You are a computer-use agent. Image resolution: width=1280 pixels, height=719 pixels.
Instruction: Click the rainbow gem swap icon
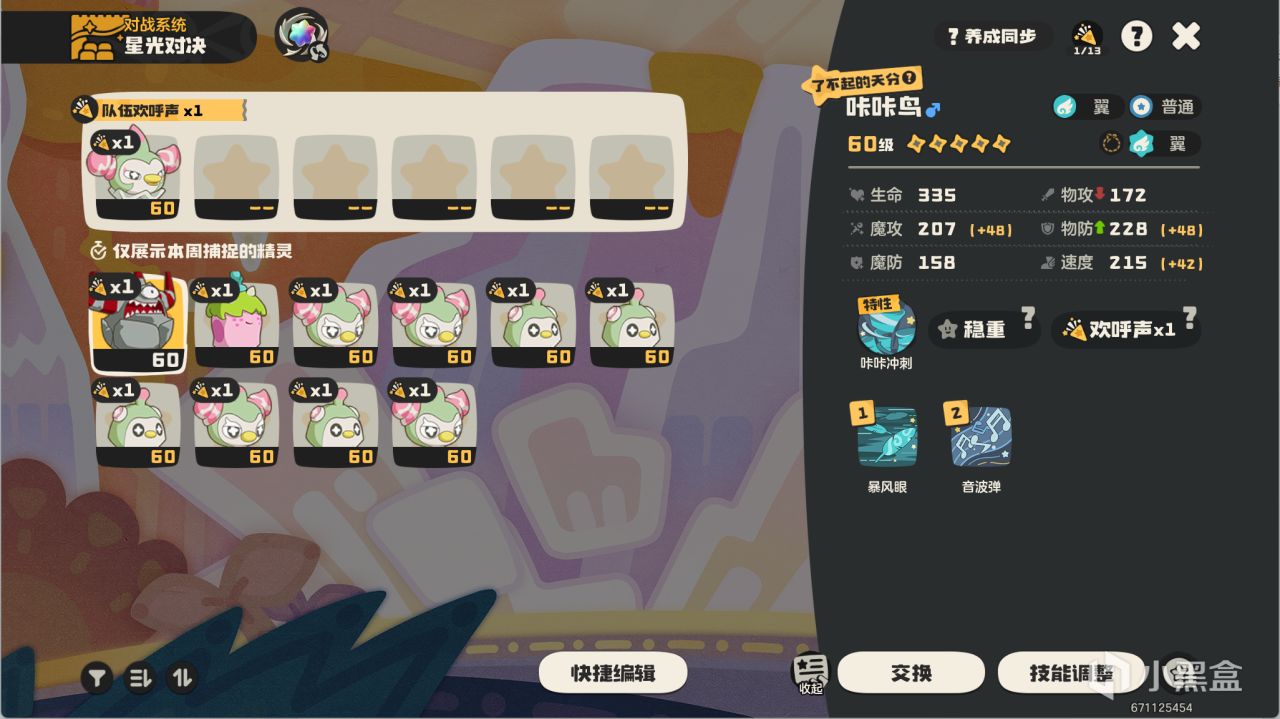click(302, 35)
